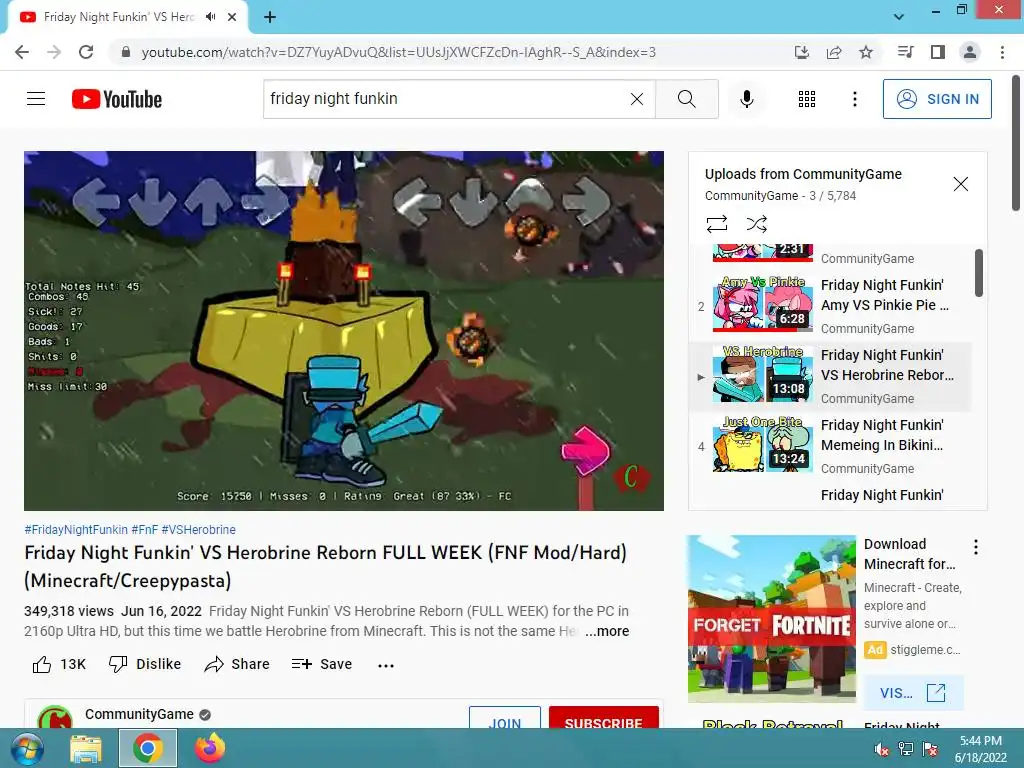Open the taskbar clock and date
1024x768 pixels.
point(980,749)
